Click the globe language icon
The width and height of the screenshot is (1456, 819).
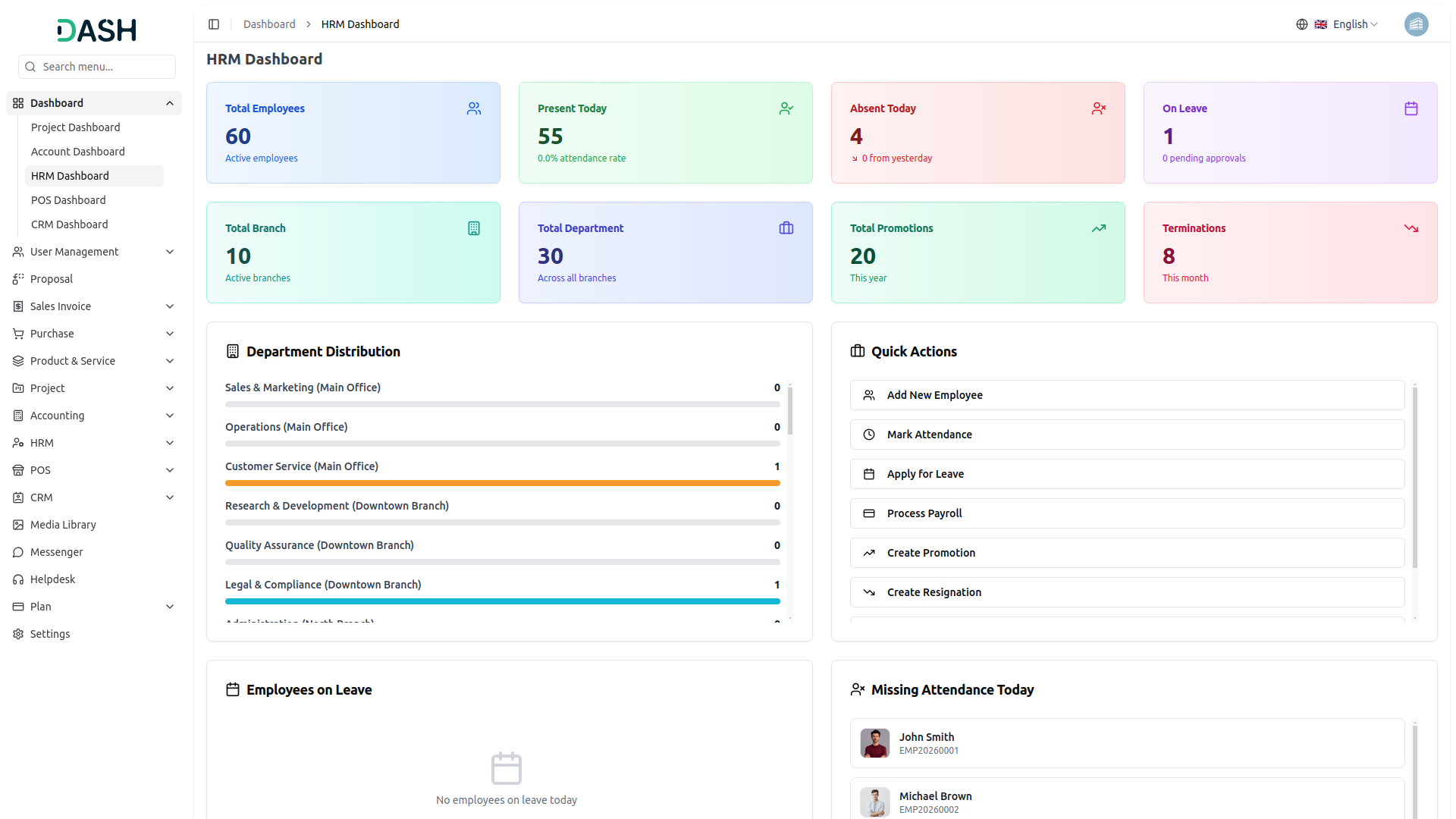point(1301,24)
